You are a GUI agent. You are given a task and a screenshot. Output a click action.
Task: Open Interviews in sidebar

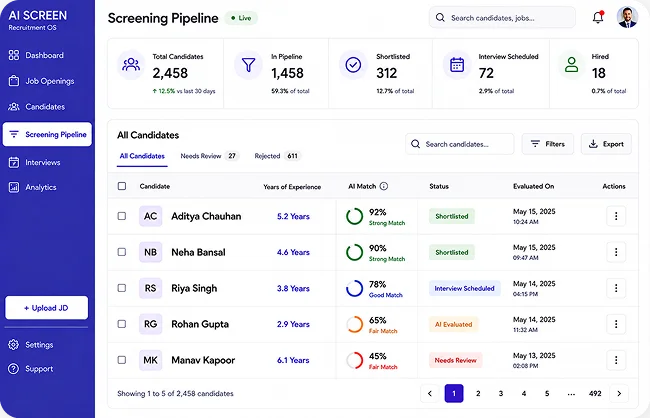34,162
